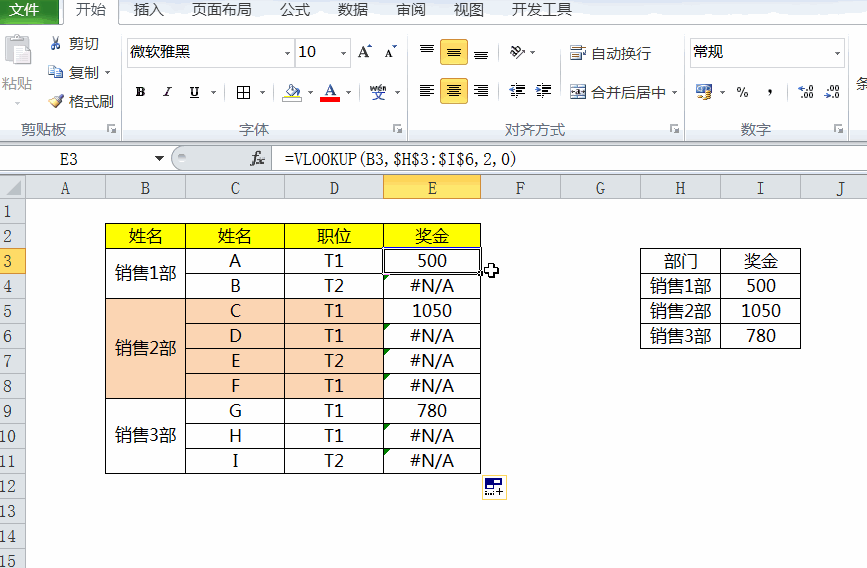Toggle middle vertical alignment
867x568 pixels.
(454, 53)
